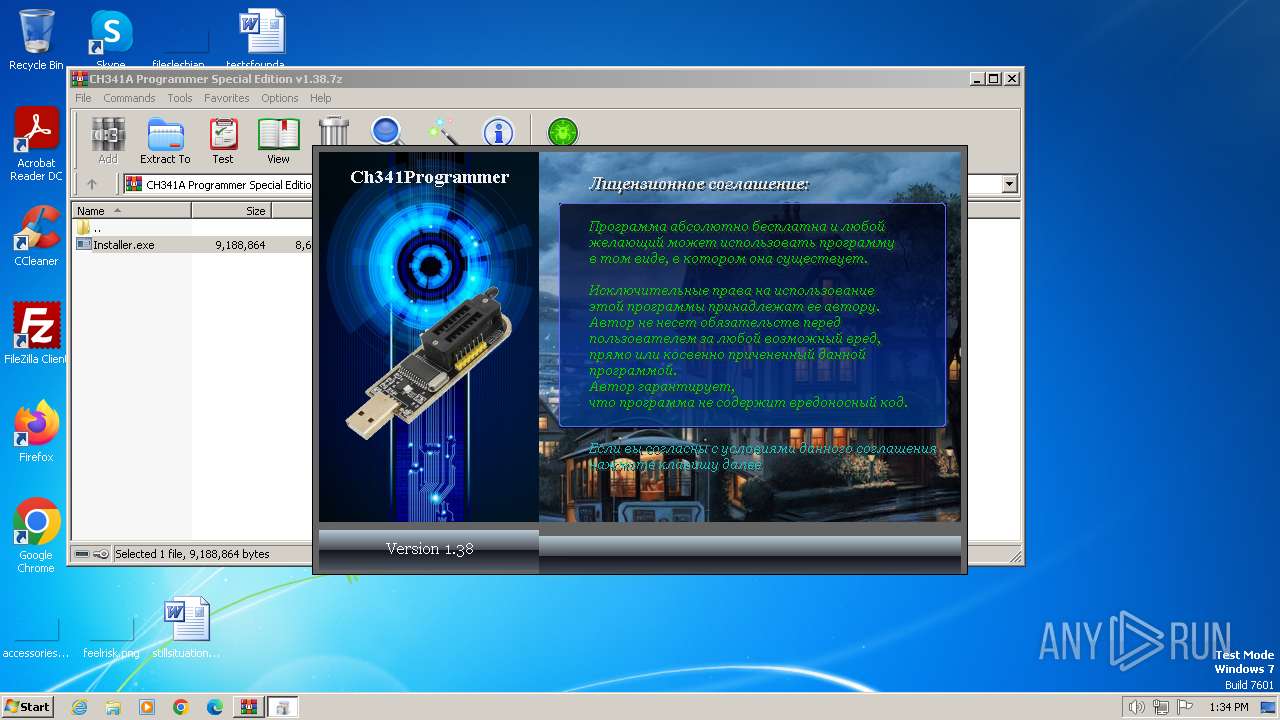
Task: Click the volume speaker tray icon
Action: click(x=1136, y=707)
